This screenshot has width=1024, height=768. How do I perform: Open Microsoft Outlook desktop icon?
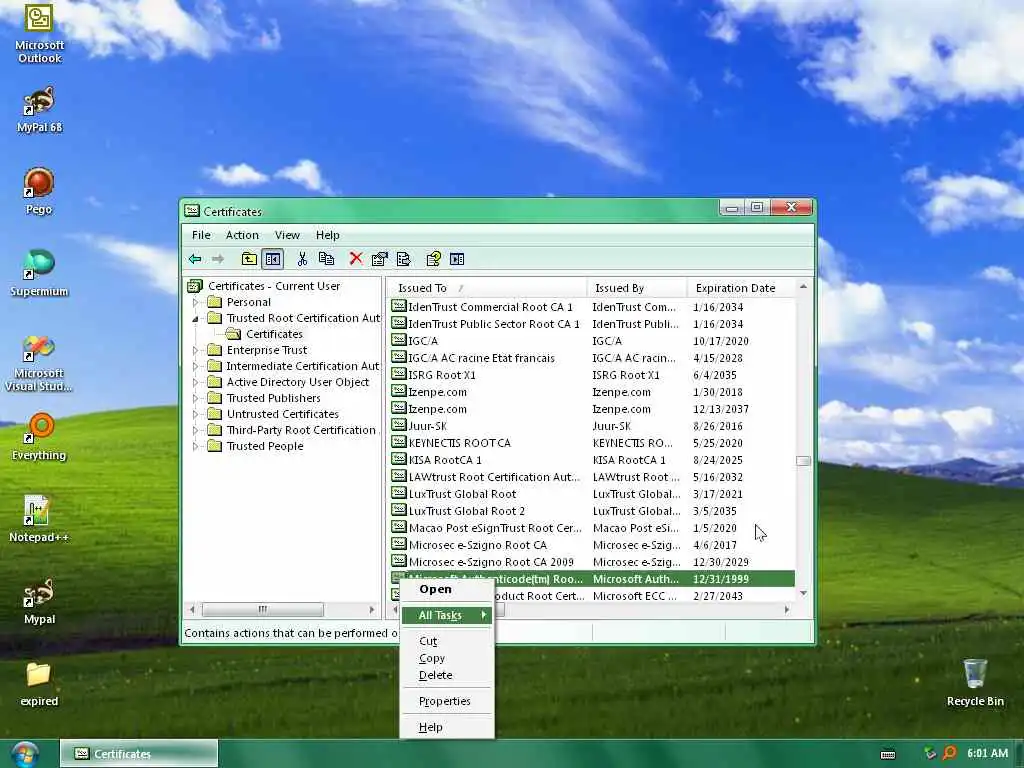click(39, 34)
